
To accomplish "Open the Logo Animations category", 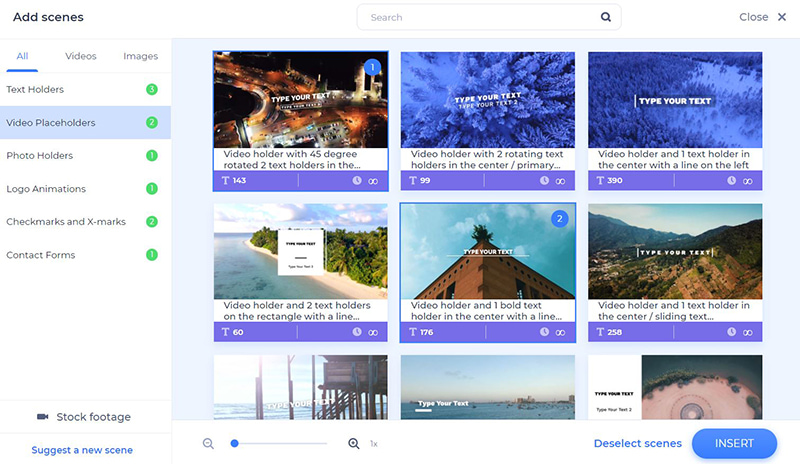I will [85, 189].
